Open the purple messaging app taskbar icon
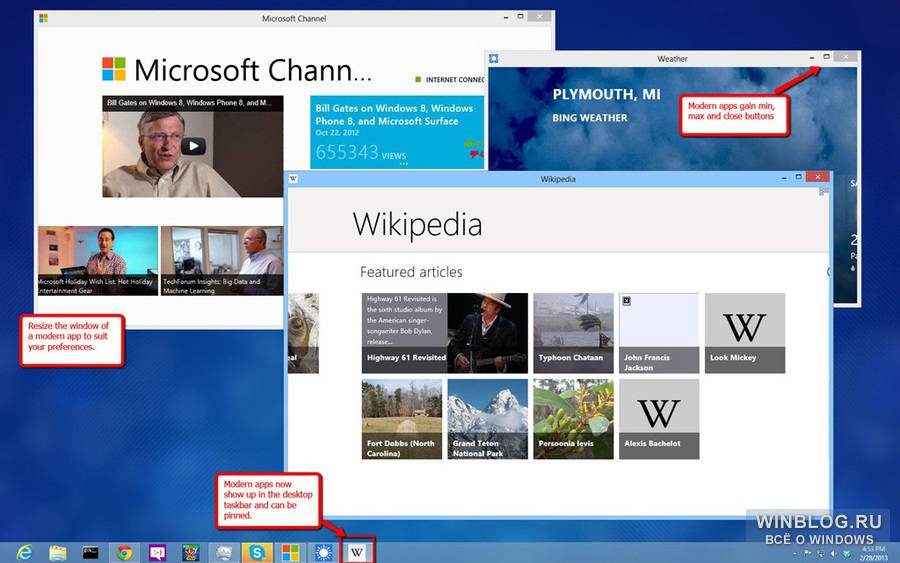 [x=157, y=553]
